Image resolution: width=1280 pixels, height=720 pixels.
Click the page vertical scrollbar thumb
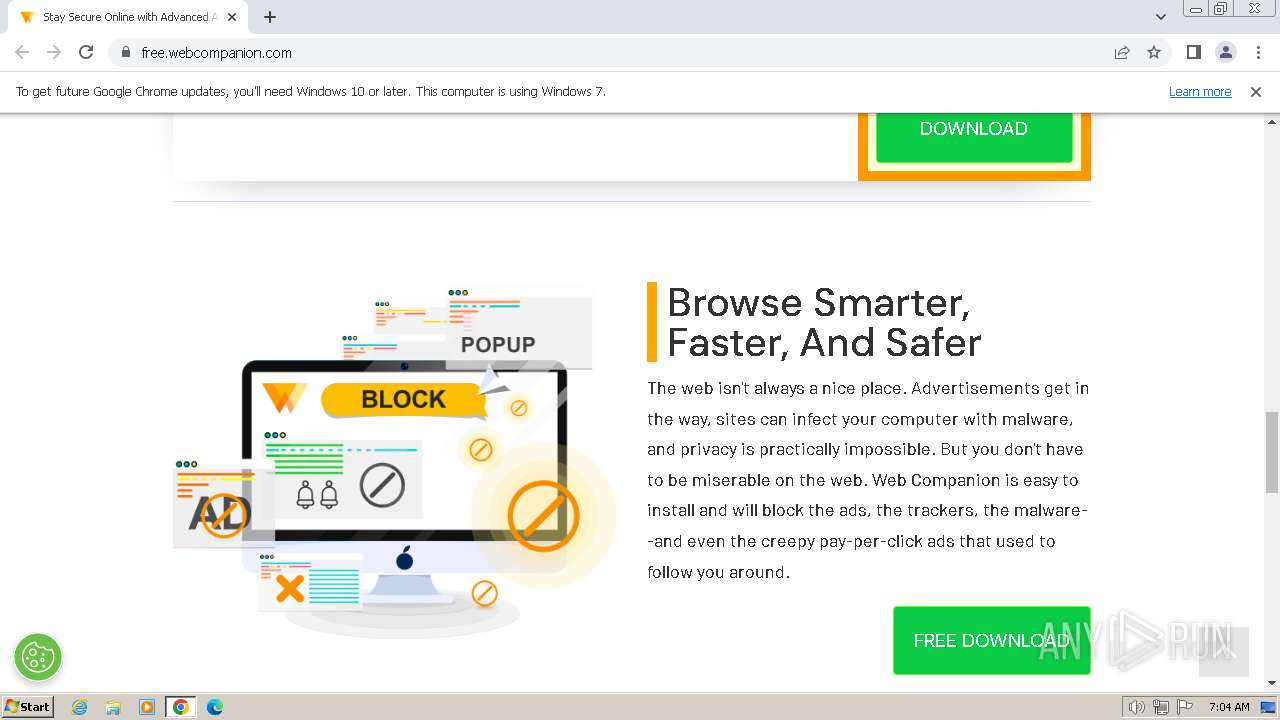pos(1272,452)
